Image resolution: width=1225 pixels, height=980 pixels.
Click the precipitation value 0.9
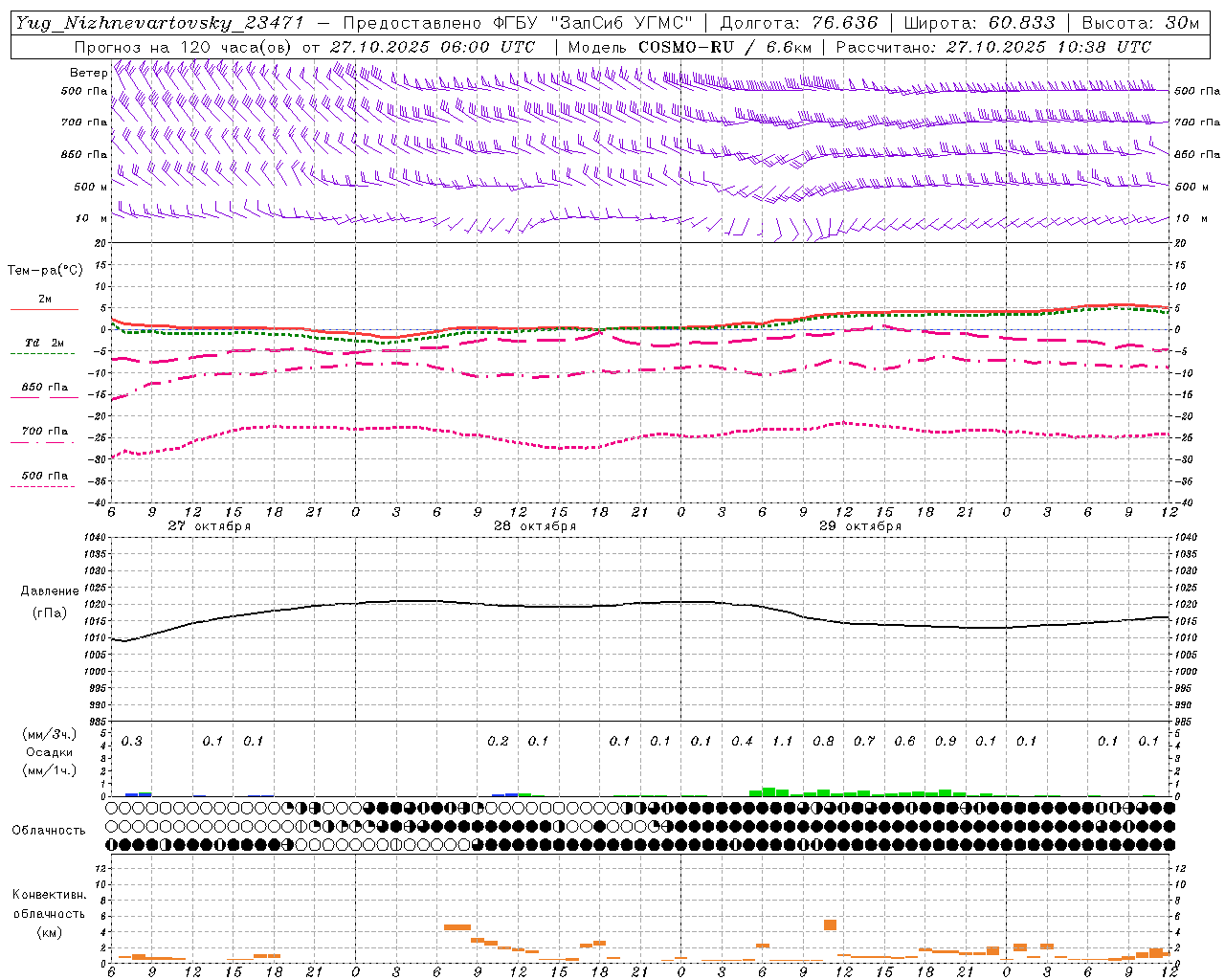point(945,742)
